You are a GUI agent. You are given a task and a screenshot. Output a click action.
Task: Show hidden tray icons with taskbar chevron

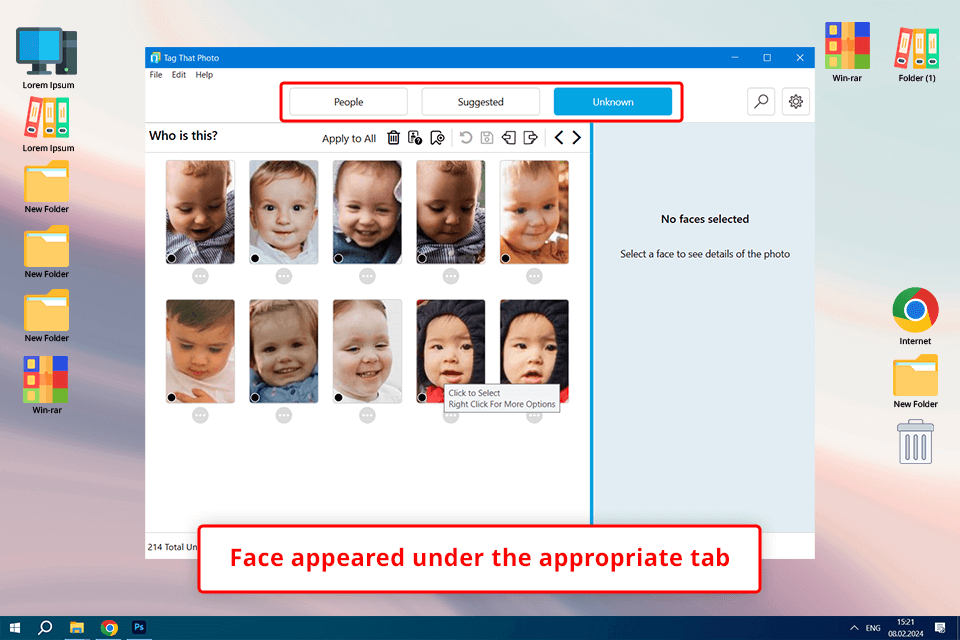click(x=854, y=628)
